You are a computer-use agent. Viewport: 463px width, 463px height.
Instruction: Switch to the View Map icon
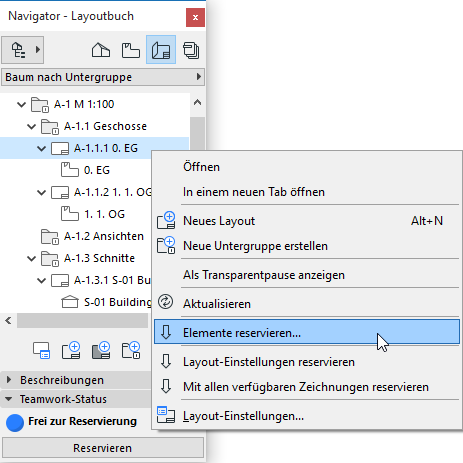pyautogui.click(x=130, y=50)
